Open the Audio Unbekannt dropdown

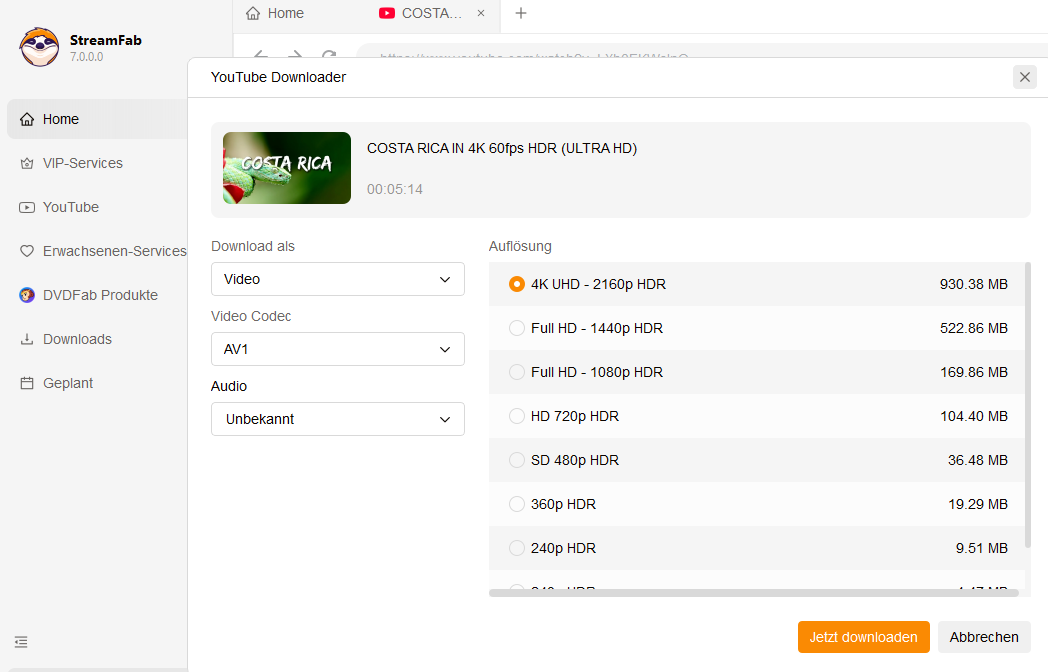(337, 419)
